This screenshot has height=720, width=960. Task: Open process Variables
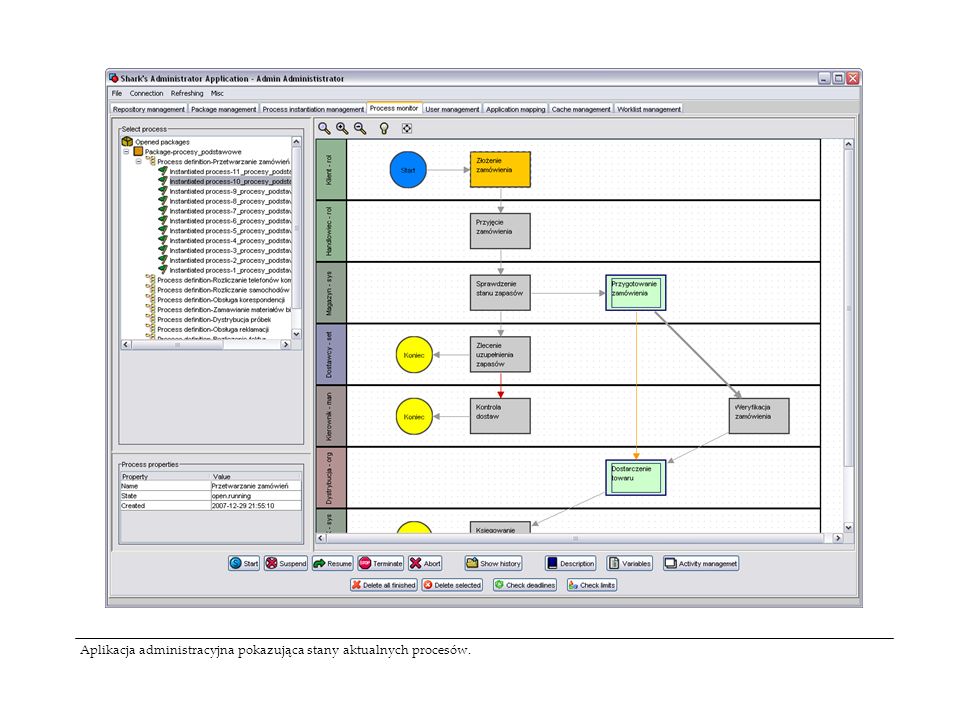click(629, 563)
